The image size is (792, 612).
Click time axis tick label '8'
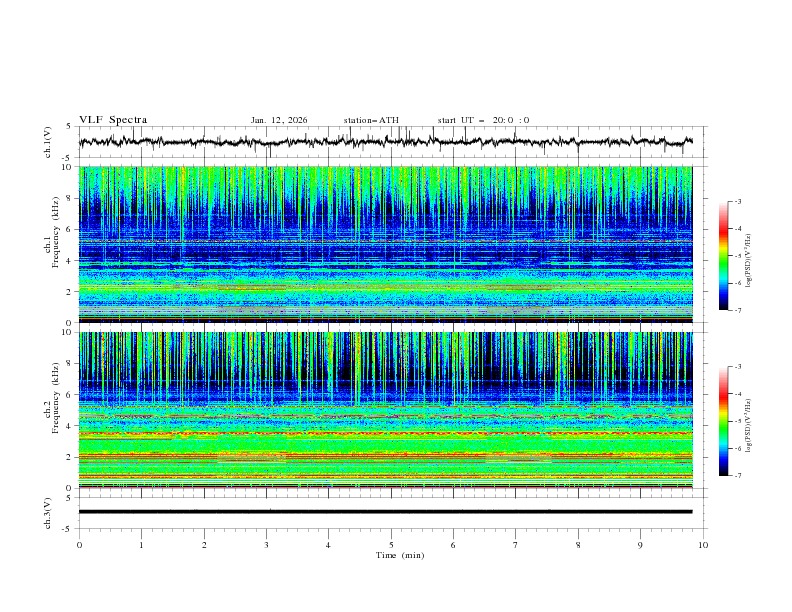[x=578, y=545]
